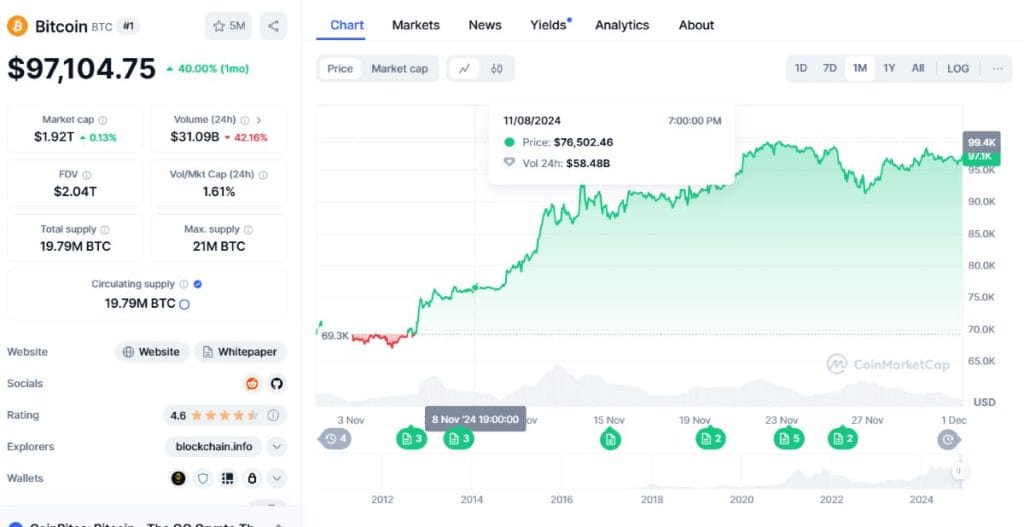Switch to candlestick chart view
This screenshot has height=527, width=1024.
point(496,69)
